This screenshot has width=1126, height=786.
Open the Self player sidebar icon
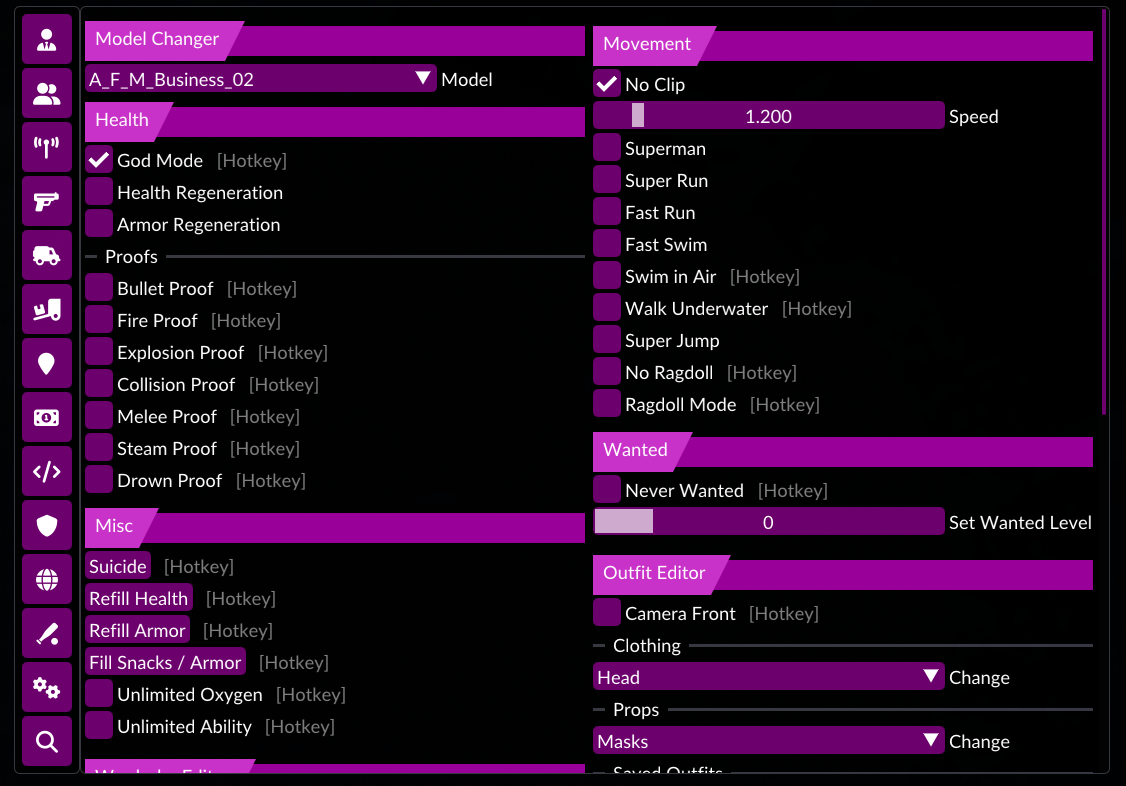click(x=47, y=39)
